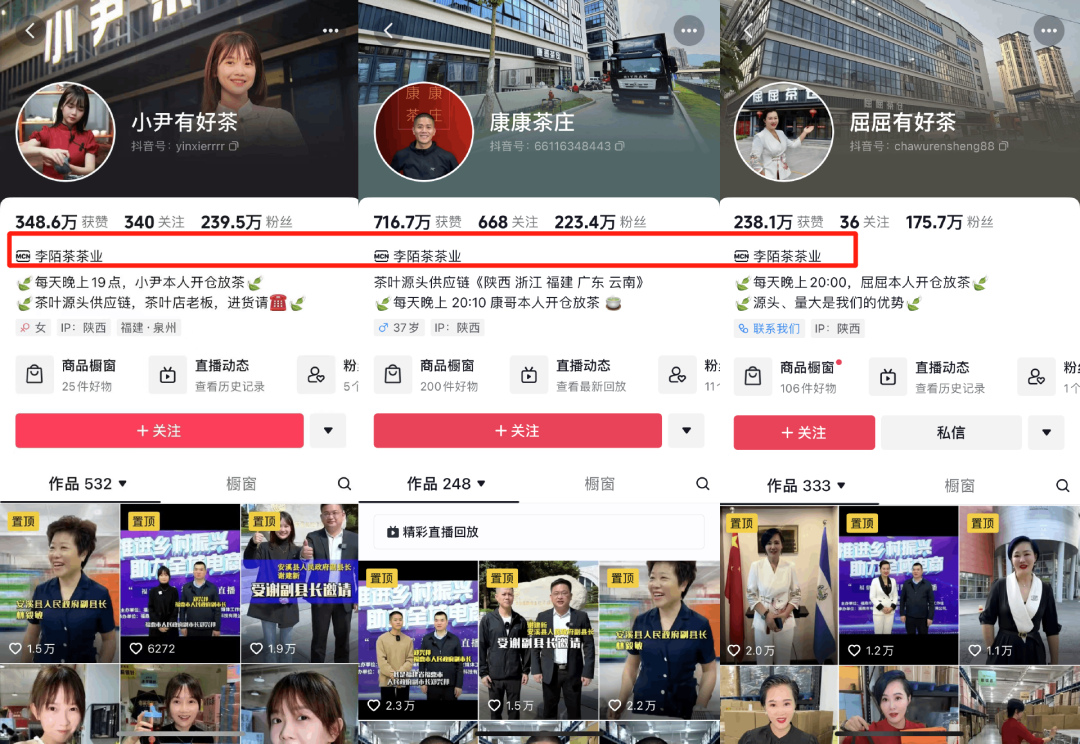Send 私信 to 屈屈有好茶

pyautogui.click(x=950, y=433)
